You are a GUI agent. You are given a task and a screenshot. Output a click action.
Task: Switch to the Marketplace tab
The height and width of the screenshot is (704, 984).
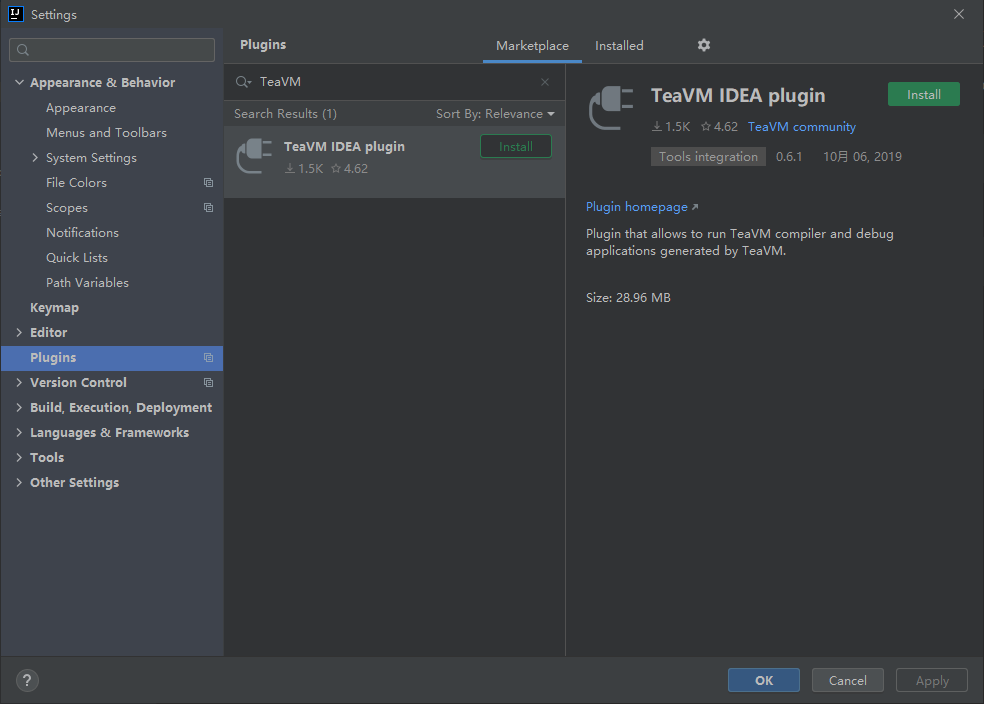click(x=532, y=46)
